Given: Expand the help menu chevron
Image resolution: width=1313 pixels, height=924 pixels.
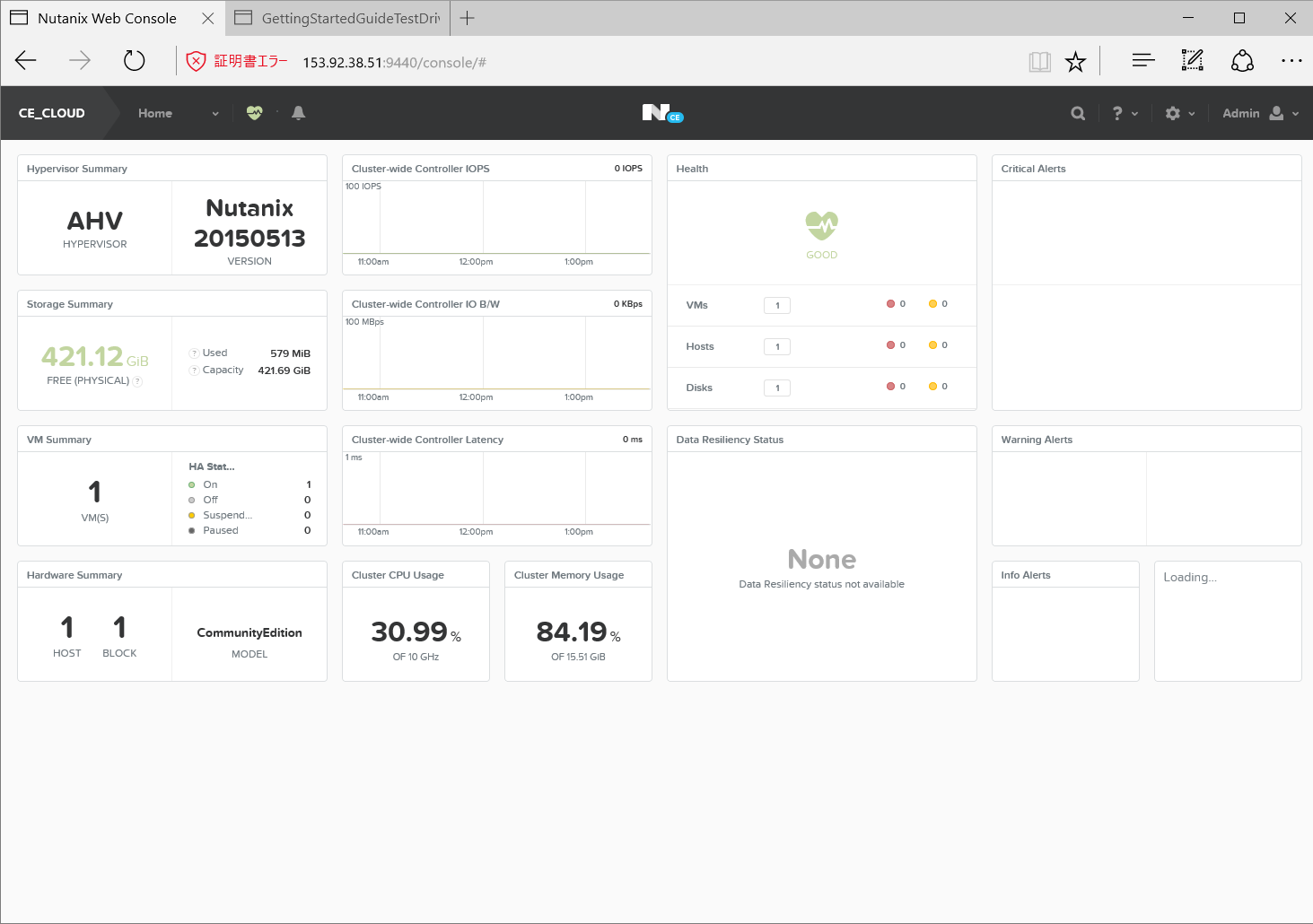Looking at the screenshot, I should pyautogui.click(x=1134, y=114).
